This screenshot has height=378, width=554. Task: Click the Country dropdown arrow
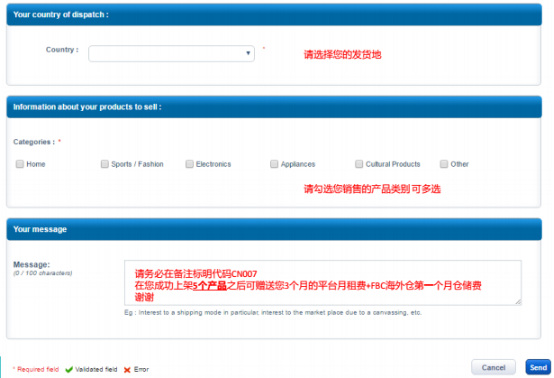point(248,53)
